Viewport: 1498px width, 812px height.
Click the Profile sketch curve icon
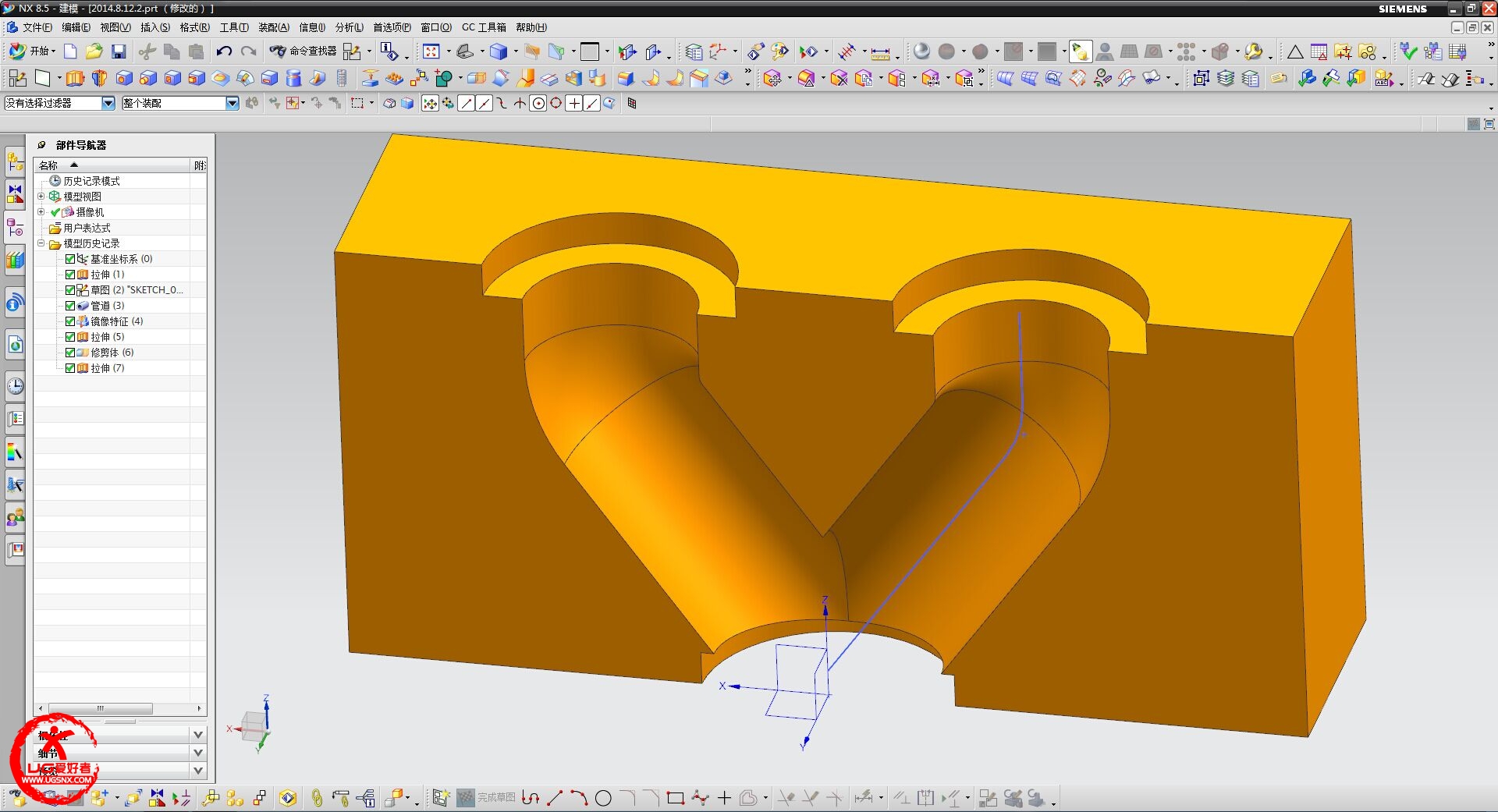click(531, 798)
